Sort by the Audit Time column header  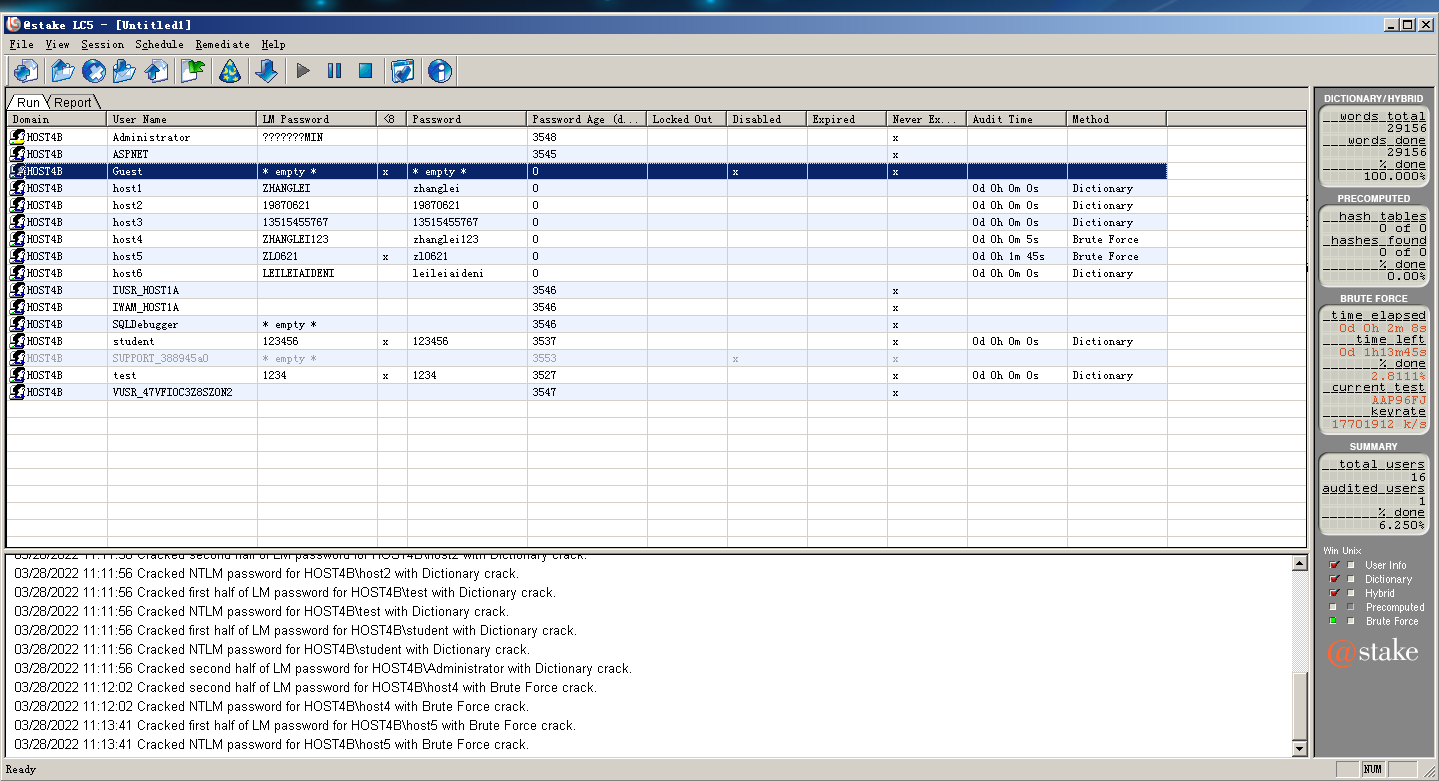1017,119
